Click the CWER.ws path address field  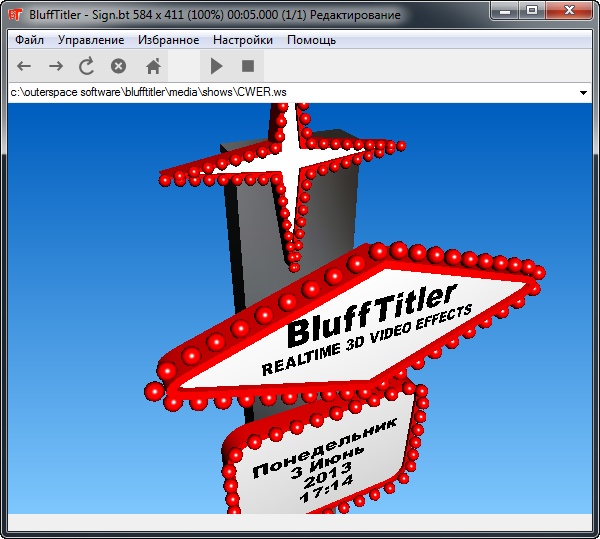(x=290, y=93)
